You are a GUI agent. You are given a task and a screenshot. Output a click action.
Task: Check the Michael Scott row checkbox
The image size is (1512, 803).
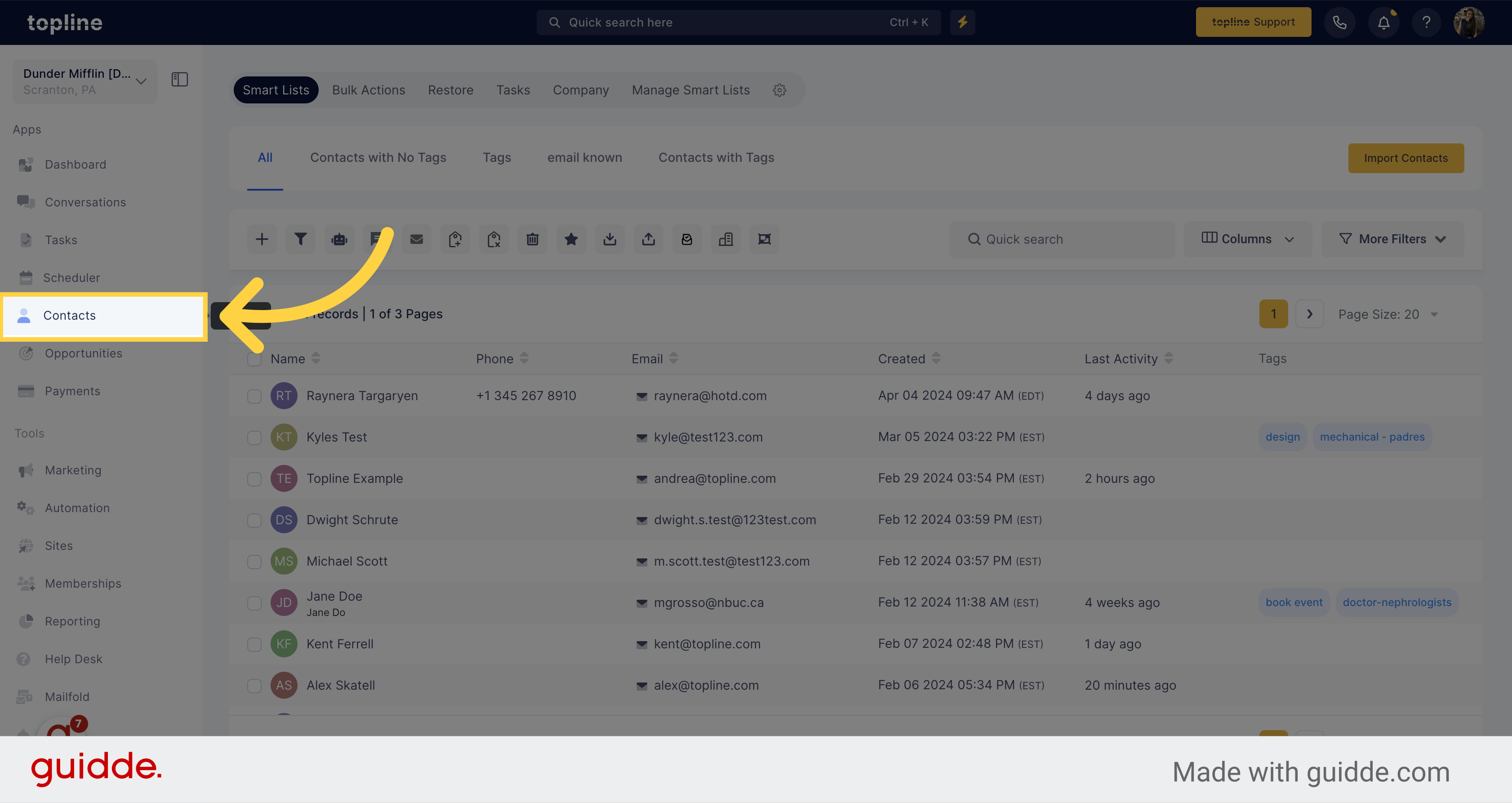click(254, 562)
